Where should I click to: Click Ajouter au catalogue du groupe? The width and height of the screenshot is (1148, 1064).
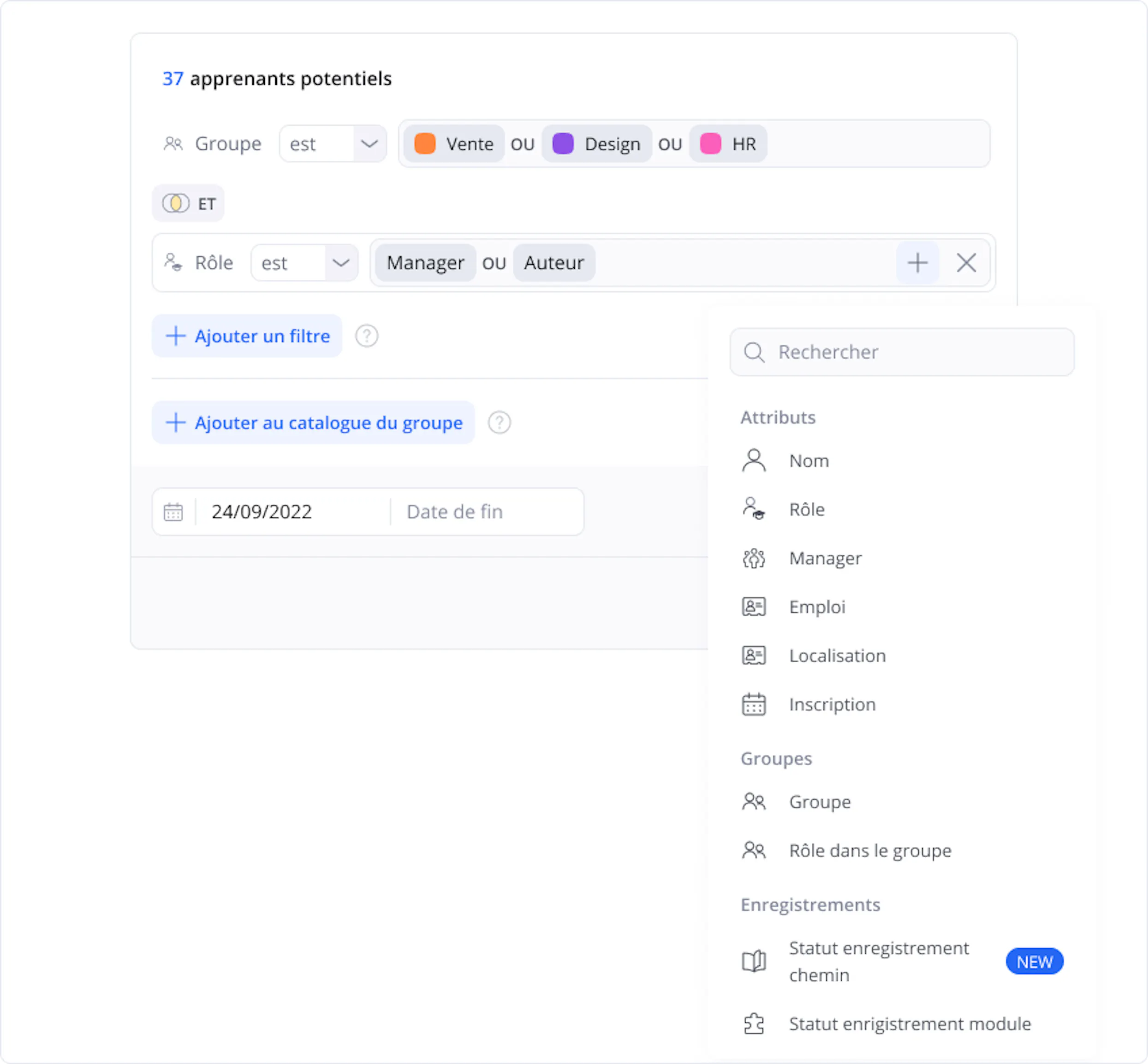point(313,422)
